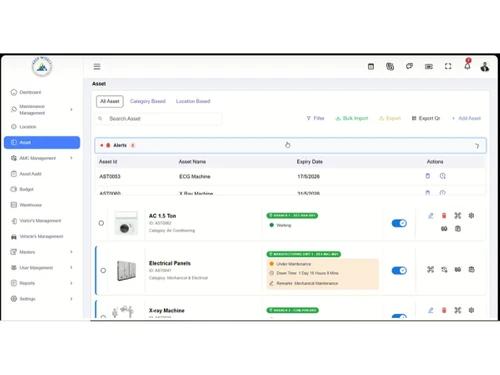Expand Settings submenu chevron
500x375 pixels.
(x=71, y=299)
